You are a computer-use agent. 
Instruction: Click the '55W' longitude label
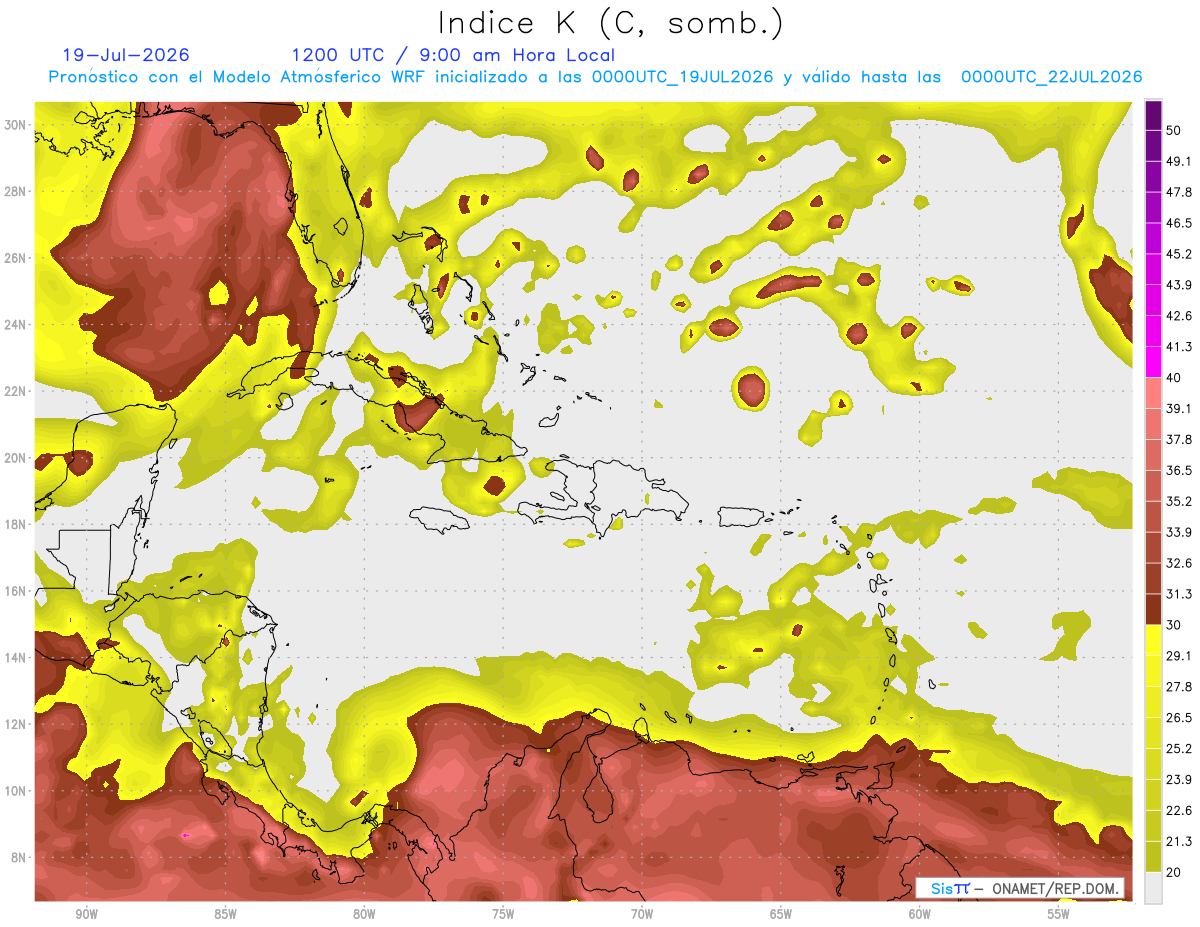point(1059,914)
